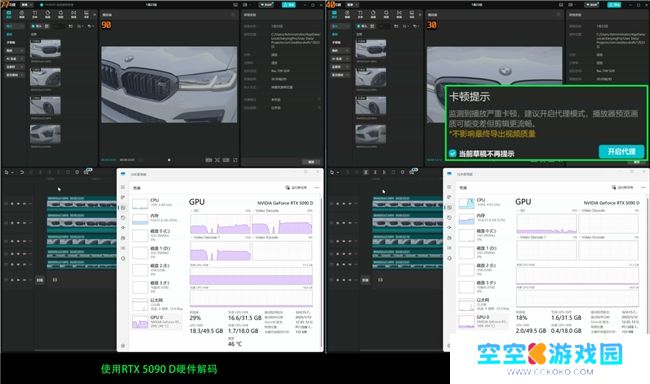This screenshot has width=650, height=384.
Task: Toggle lock on second track in left timeline
Action: (12, 223)
